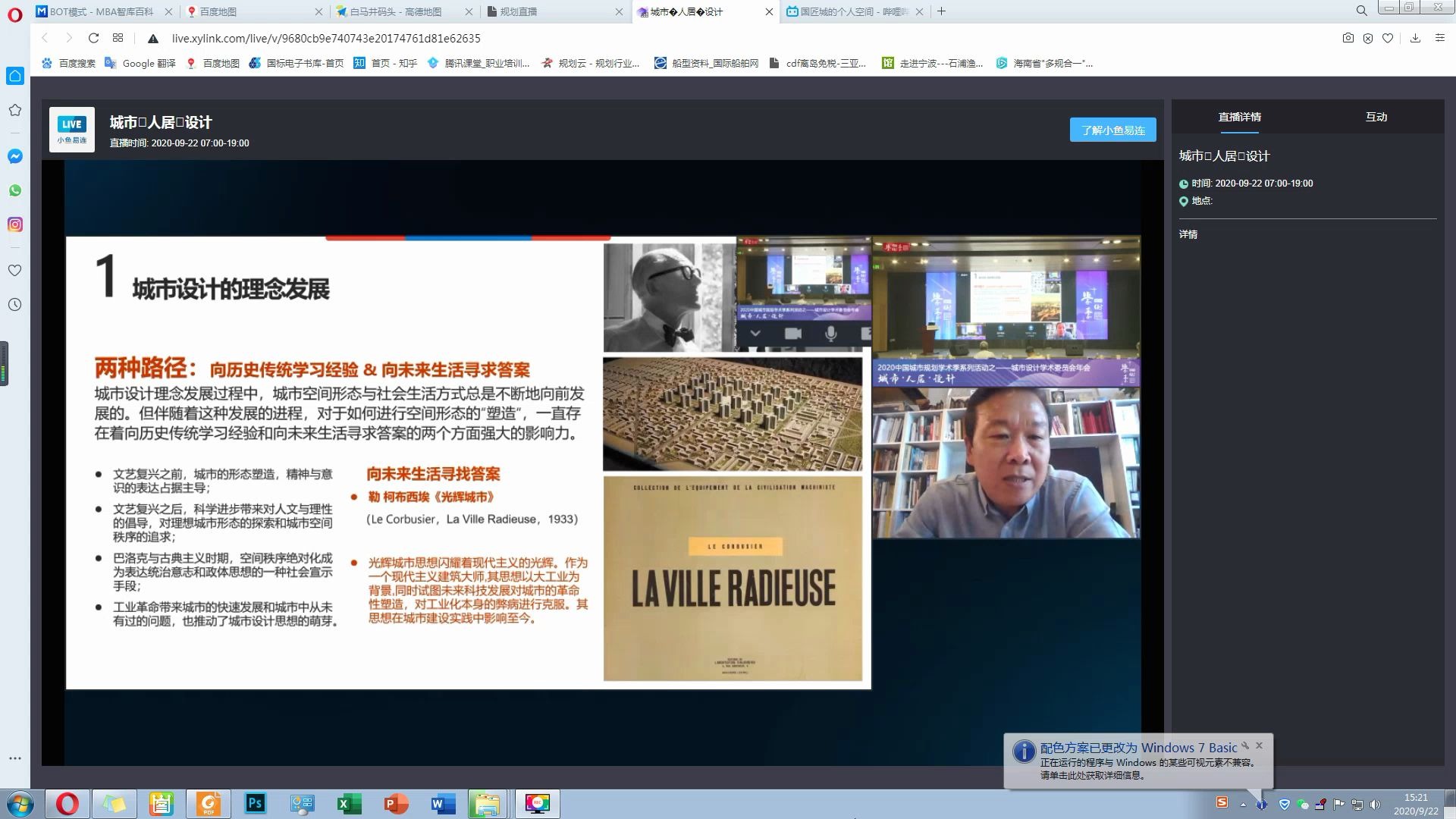The image size is (1456, 819).
Task: Open the 走进宁波 bookmark
Action: tap(933, 63)
